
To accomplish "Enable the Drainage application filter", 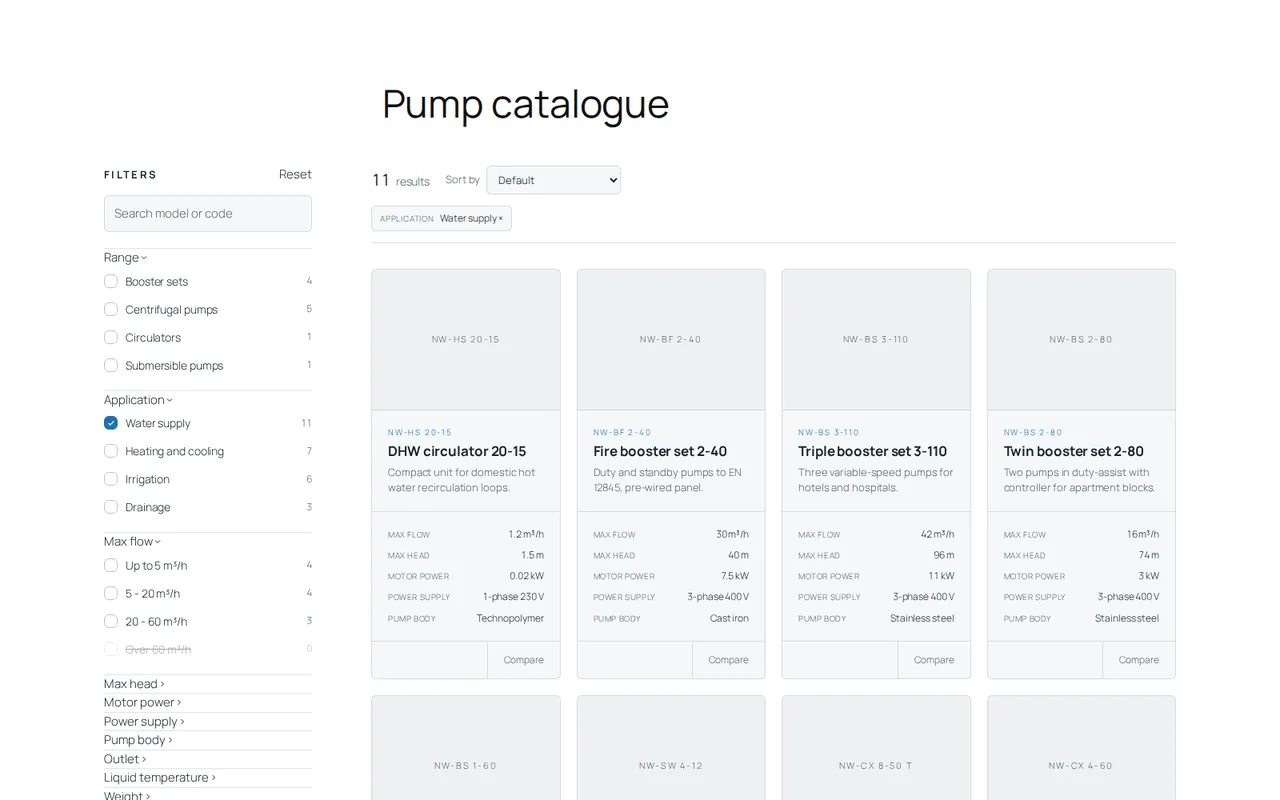I will pos(111,508).
